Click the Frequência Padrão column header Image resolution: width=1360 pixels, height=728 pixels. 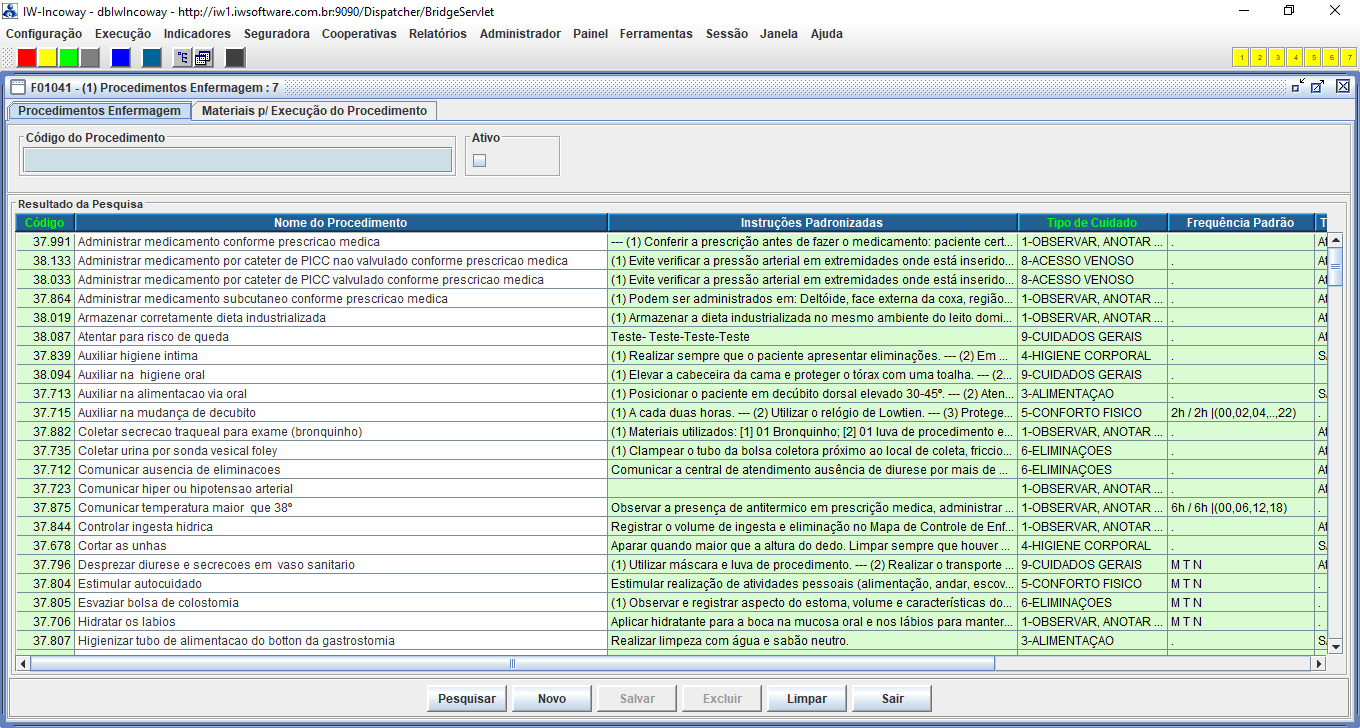pyautogui.click(x=1240, y=223)
